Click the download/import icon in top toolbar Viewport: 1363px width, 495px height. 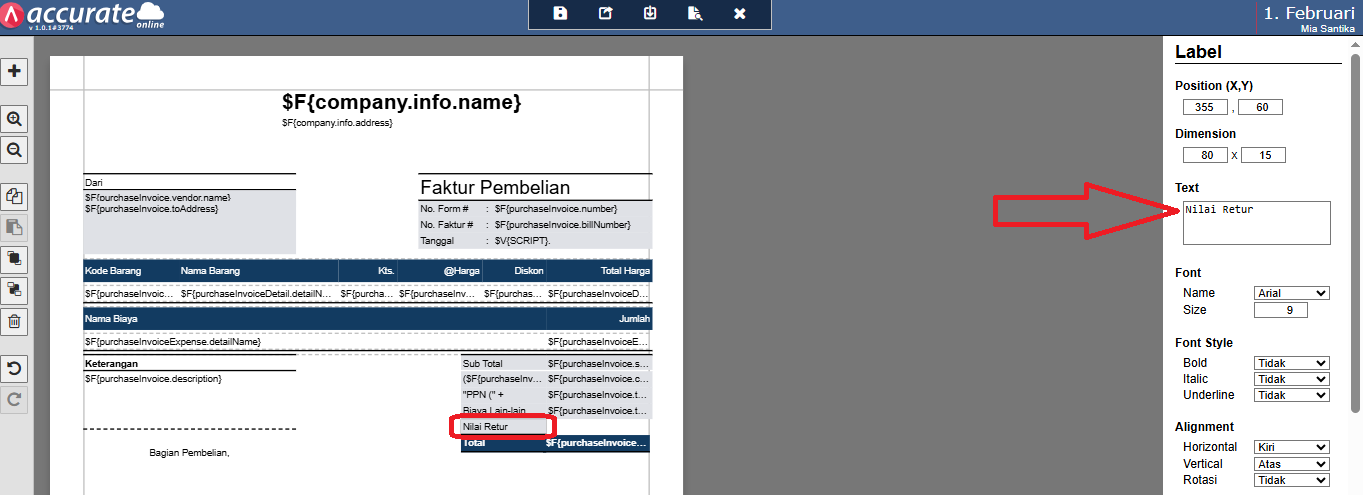point(650,14)
